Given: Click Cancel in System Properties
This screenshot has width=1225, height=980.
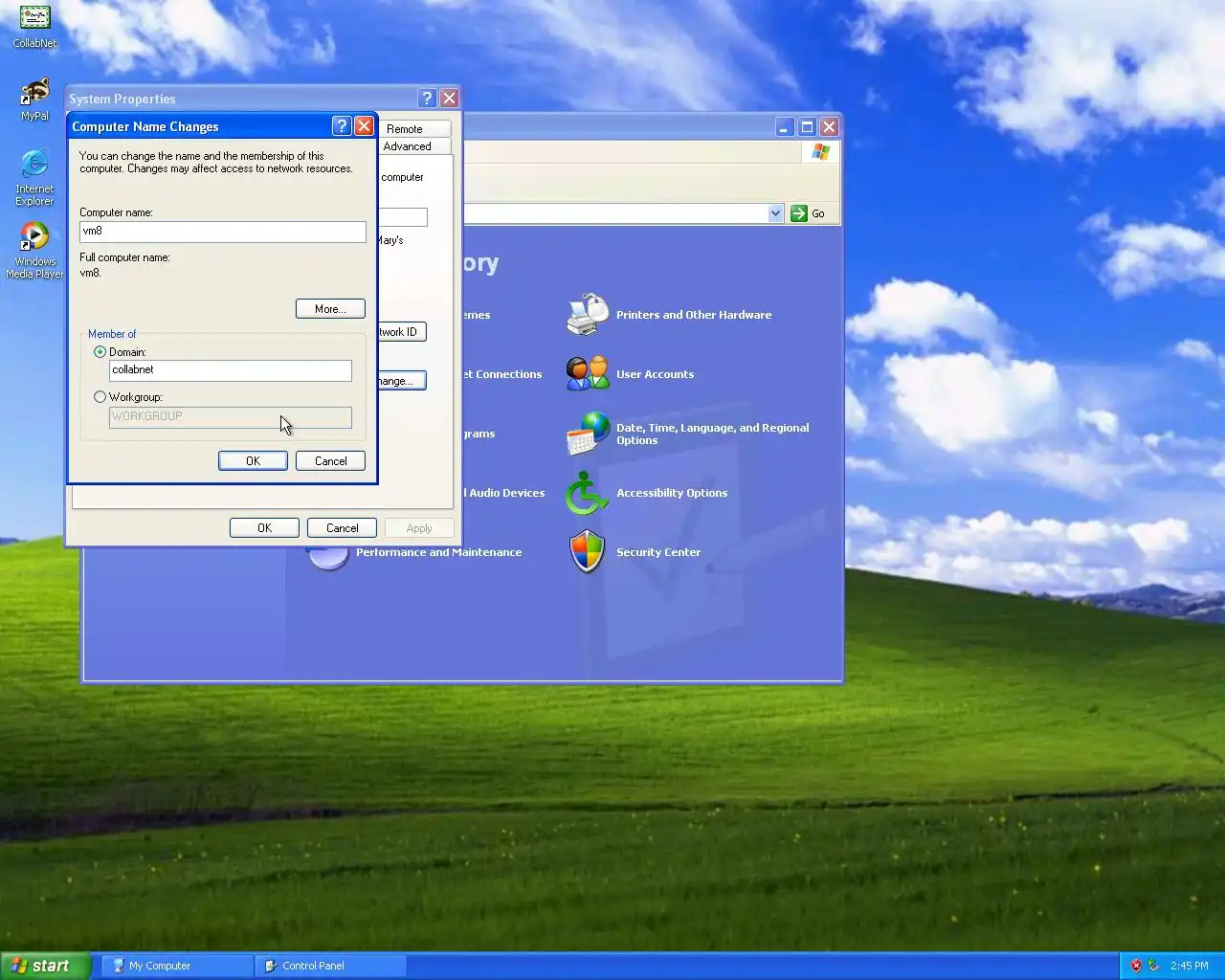Looking at the screenshot, I should coord(342,528).
